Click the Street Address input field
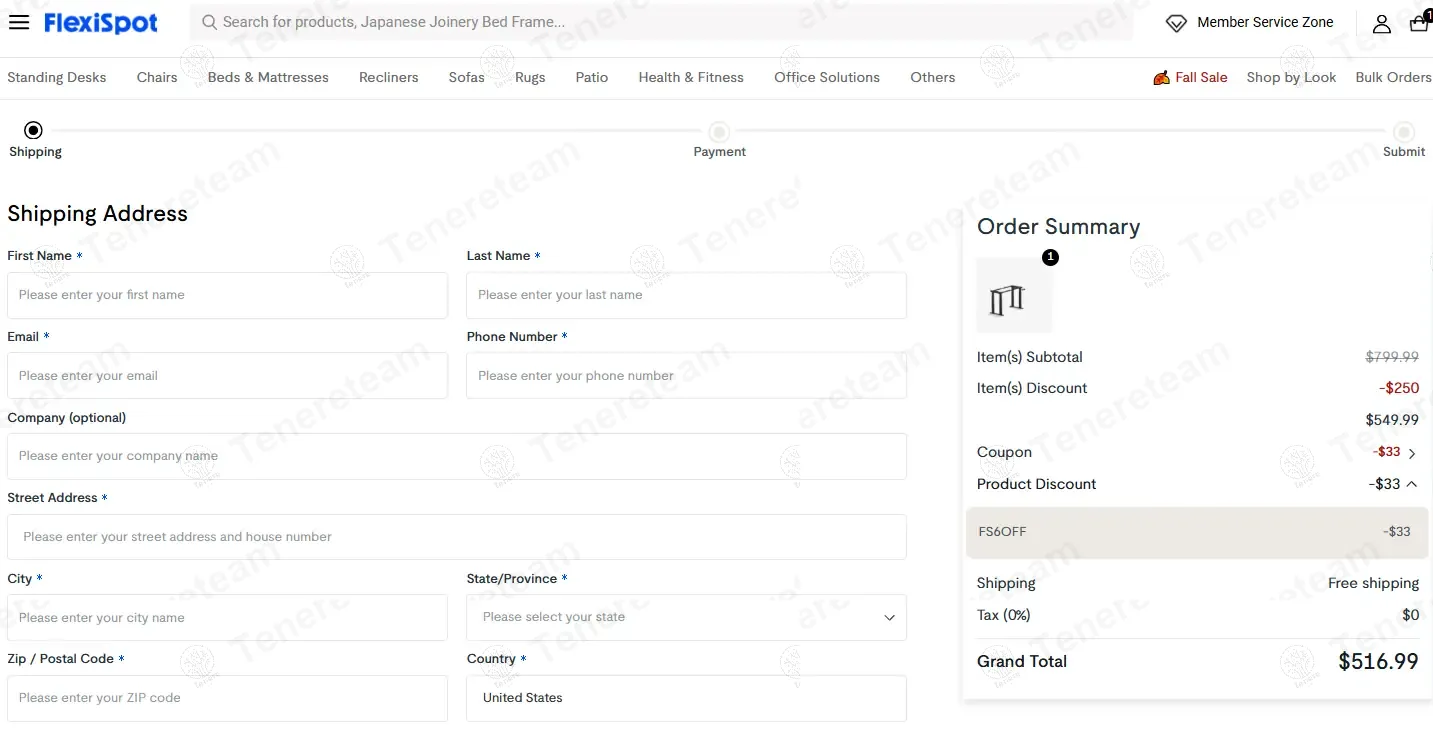Viewport: 1433px width, 730px height. (x=456, y=537)
